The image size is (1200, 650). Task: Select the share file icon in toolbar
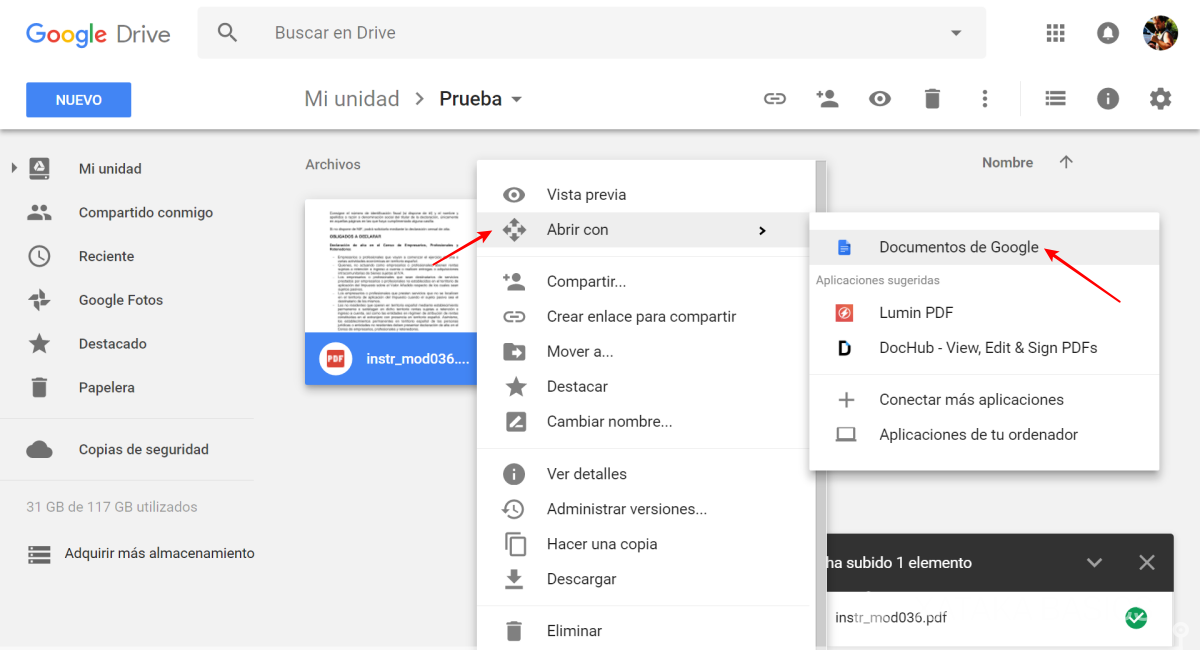[x=827, y=98]
